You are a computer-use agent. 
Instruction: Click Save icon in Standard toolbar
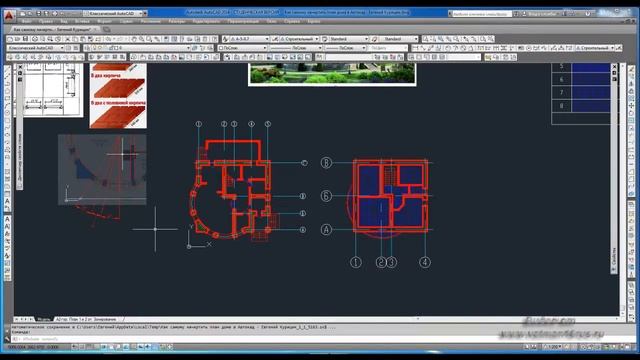pyautogui.click(x=25, y=39)
